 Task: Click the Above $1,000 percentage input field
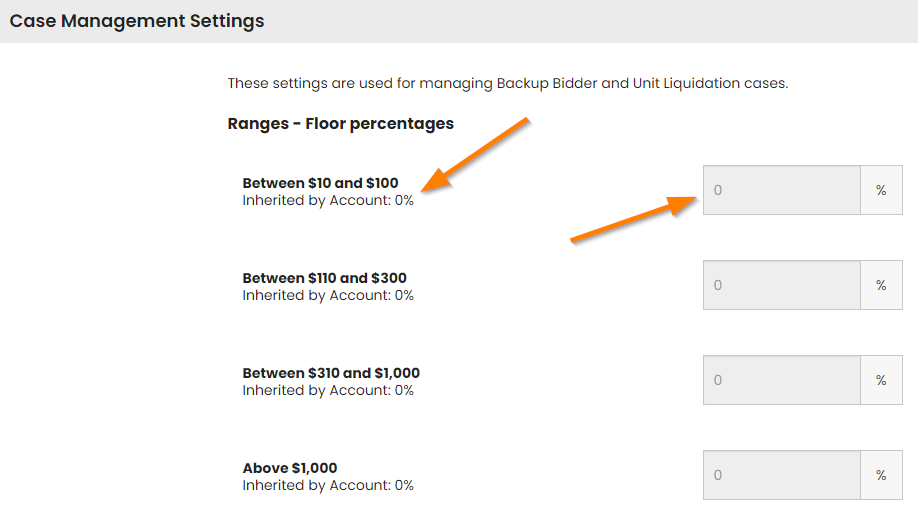(x=782, y=475)
